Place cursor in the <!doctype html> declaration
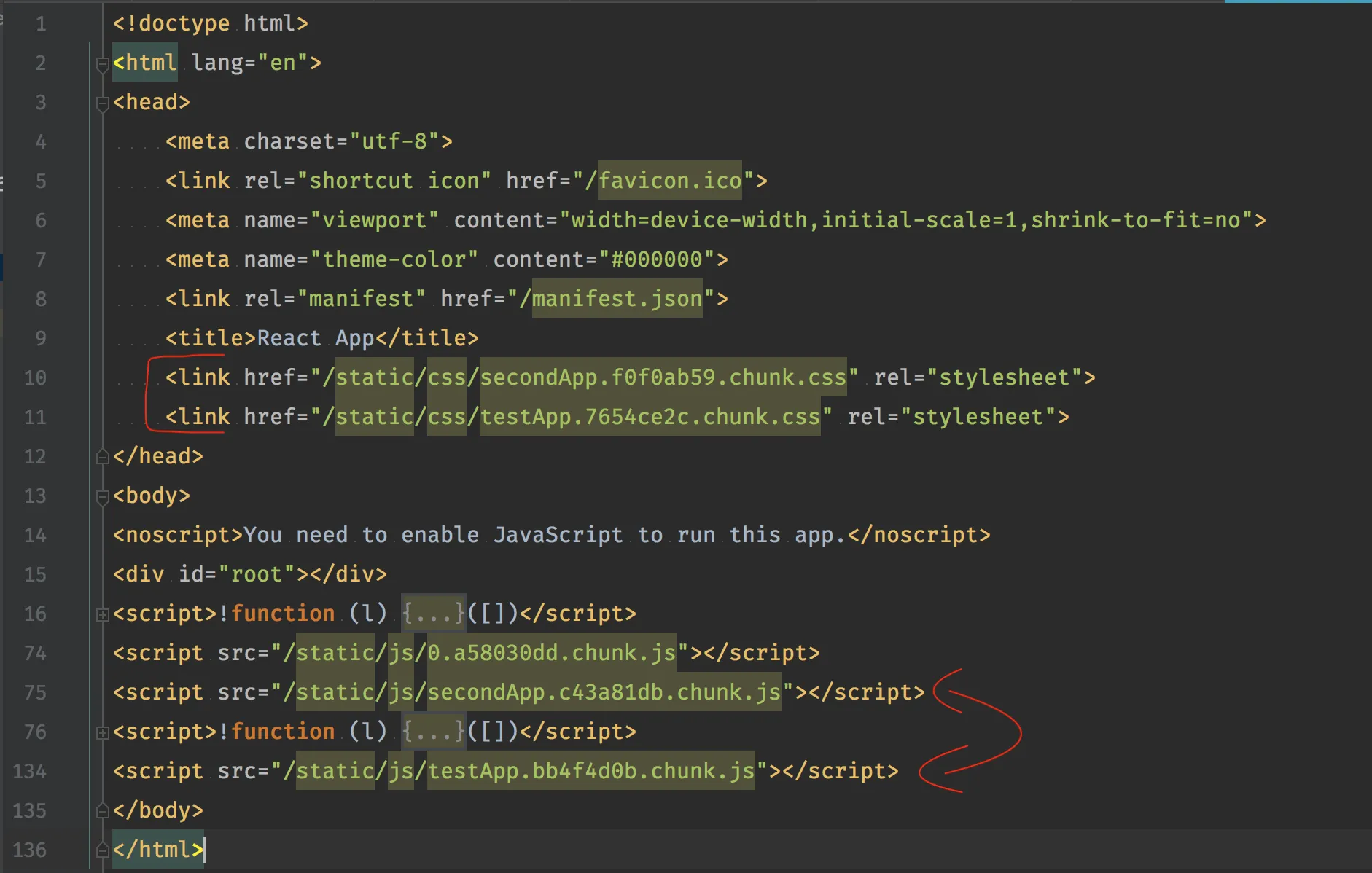 pos(211,23)
